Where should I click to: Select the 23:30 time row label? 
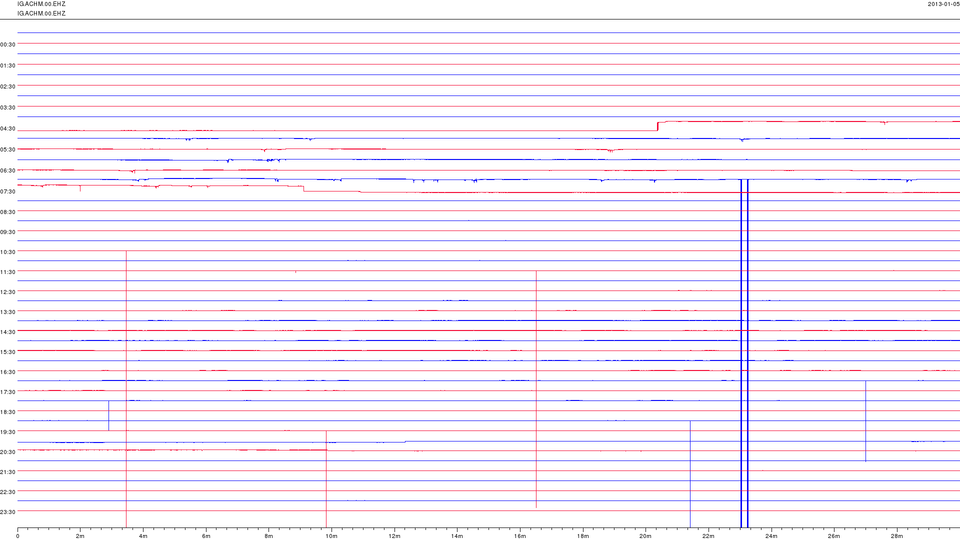(8, 512)
